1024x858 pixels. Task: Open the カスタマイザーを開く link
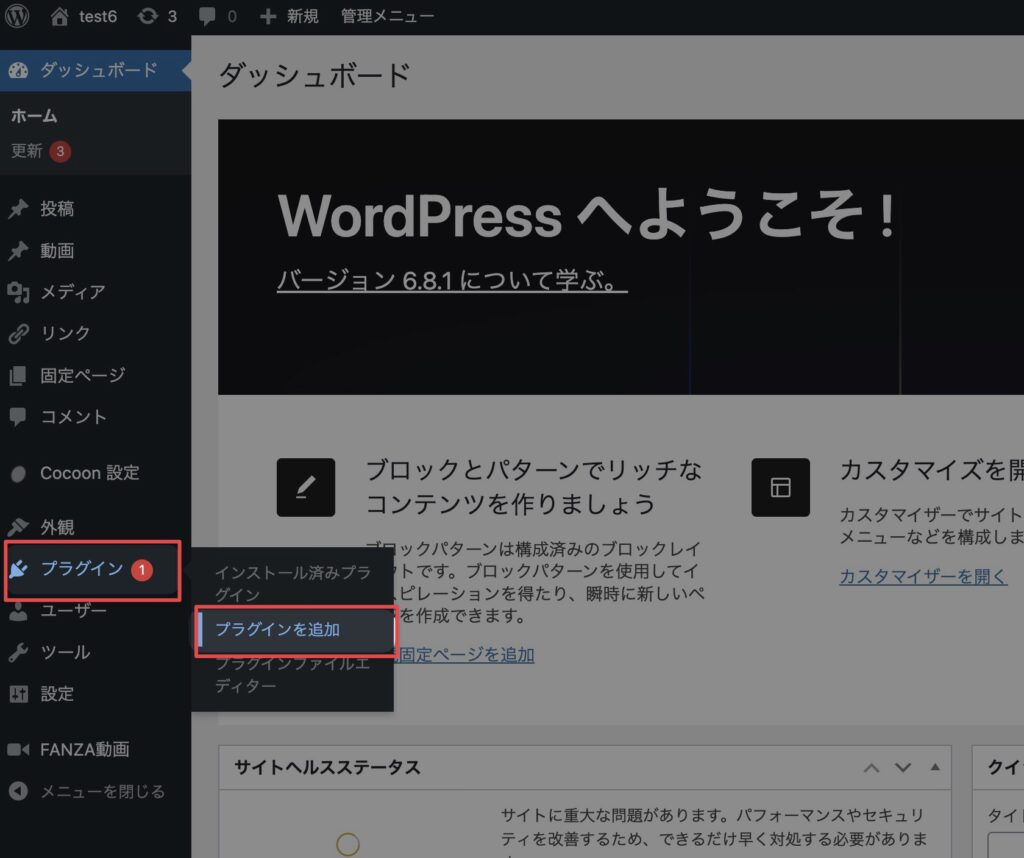923,576
